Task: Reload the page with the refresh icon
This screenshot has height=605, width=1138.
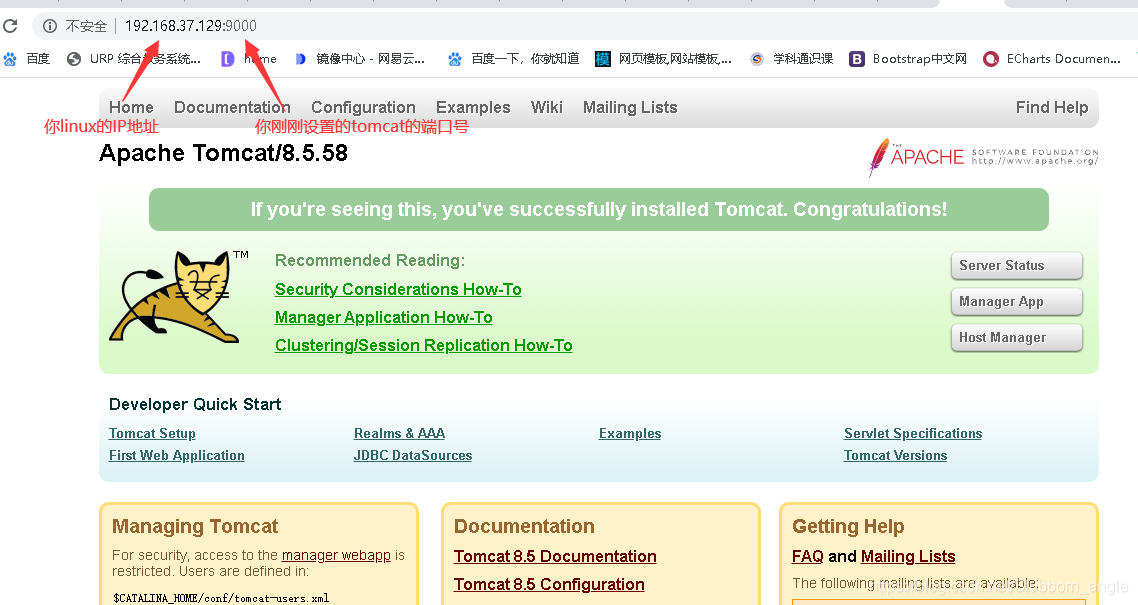Action: pyautogui.click(x=10, y=26)
